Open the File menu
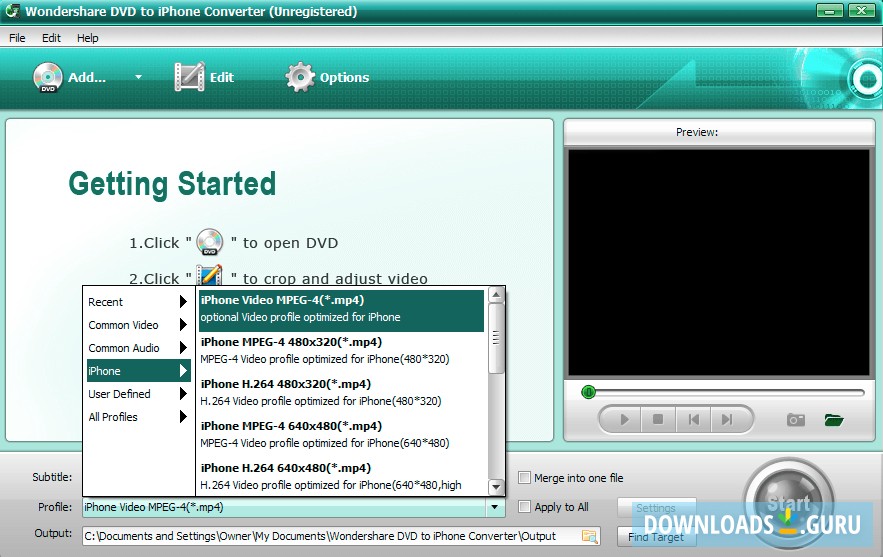 point(17,38)
